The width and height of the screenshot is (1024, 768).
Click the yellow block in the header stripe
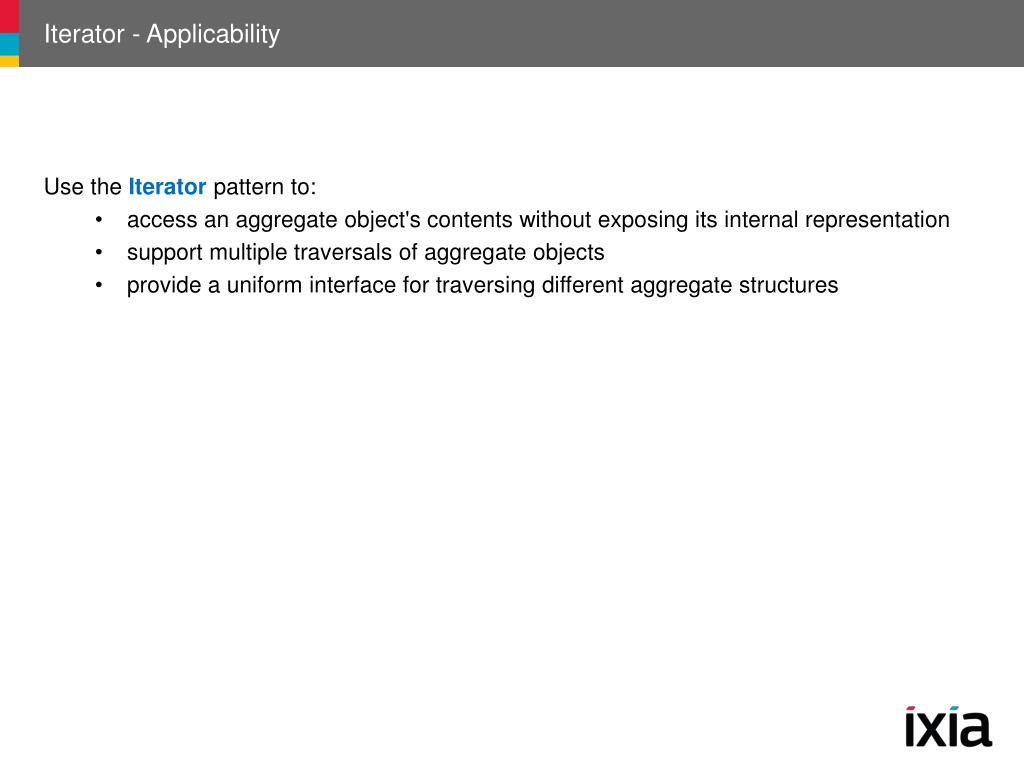[x=9, y=61]
